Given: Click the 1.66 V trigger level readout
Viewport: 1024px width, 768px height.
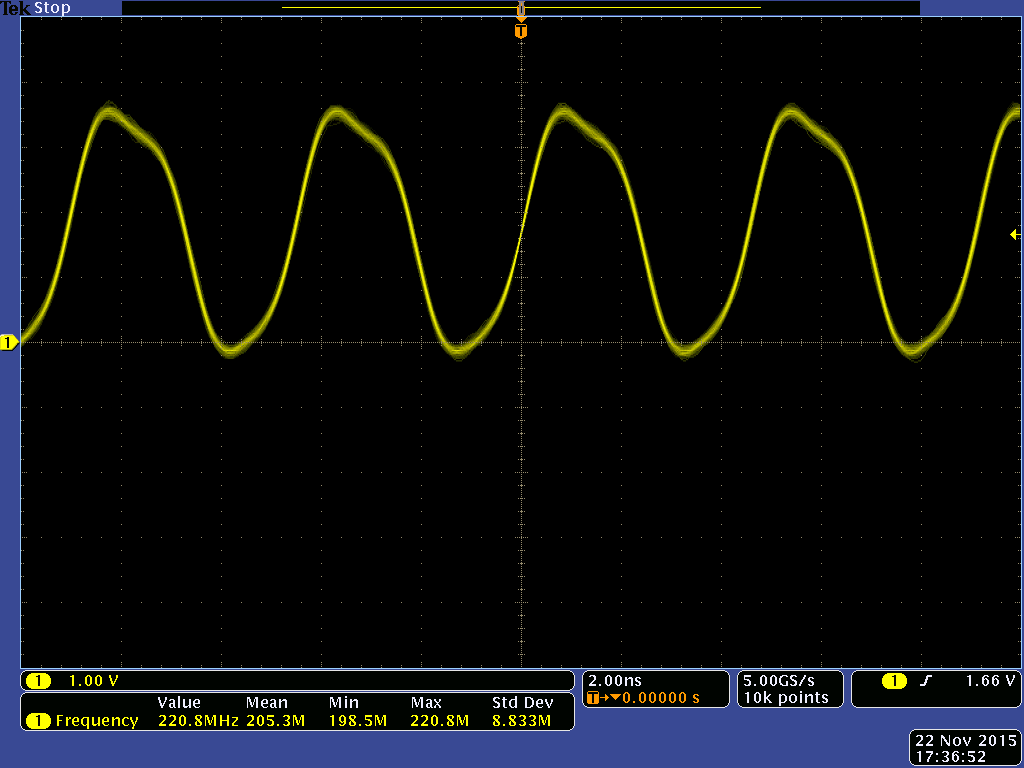Looking at the screenshot, I should [990, 680].
